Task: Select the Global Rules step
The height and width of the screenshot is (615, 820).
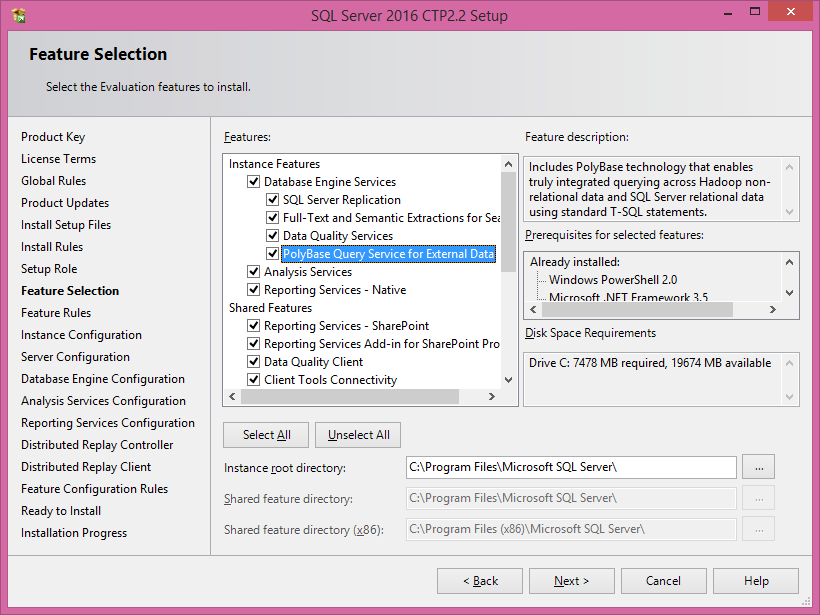Action: (x=53, y=180)
